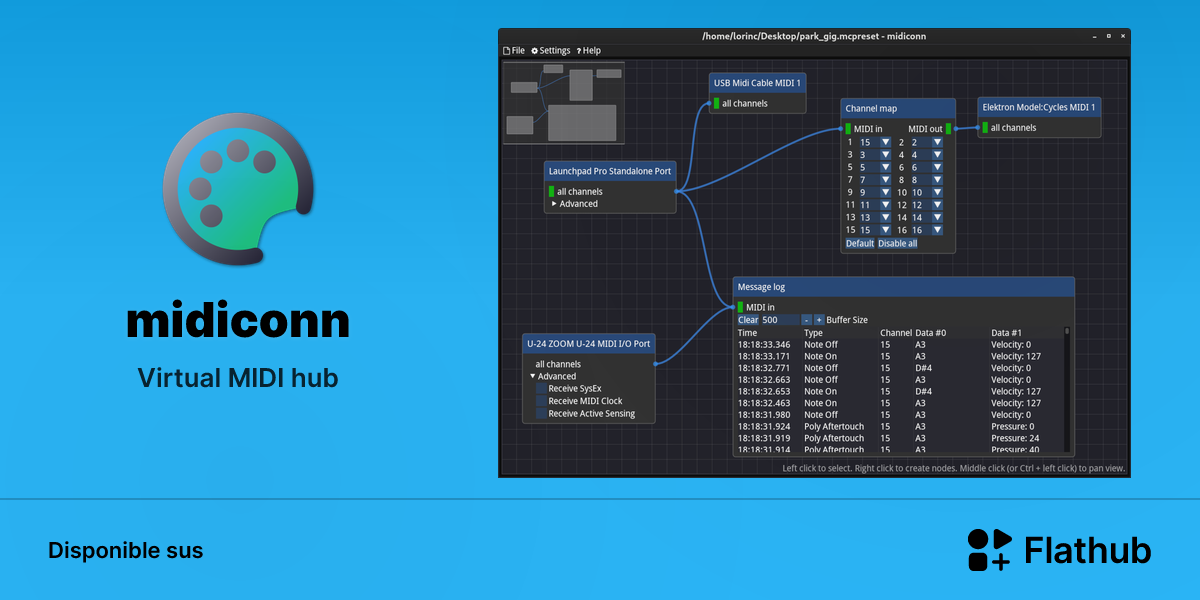This screenshot has height=600, width=1200.
Task: Increase buffer size with the plus button
Action: [818, 320]
